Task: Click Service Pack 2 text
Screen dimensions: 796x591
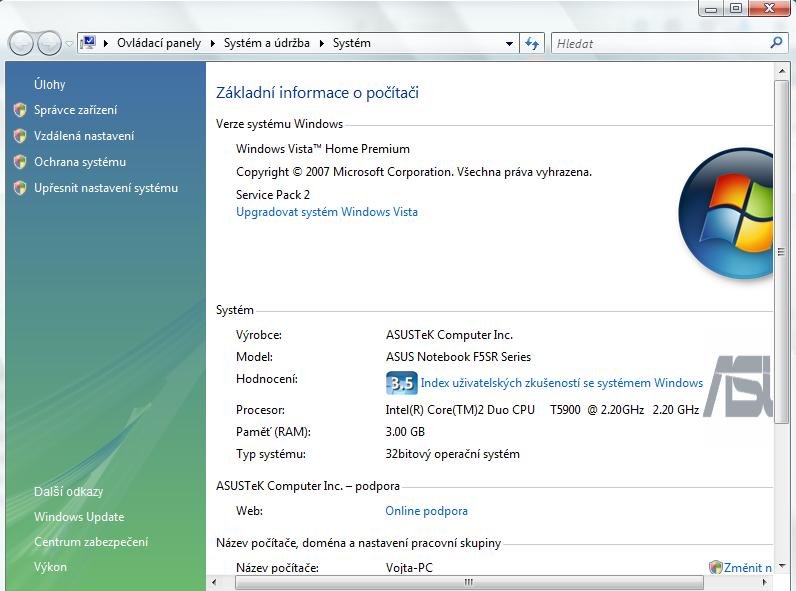Action: click(x=273, y=194)
